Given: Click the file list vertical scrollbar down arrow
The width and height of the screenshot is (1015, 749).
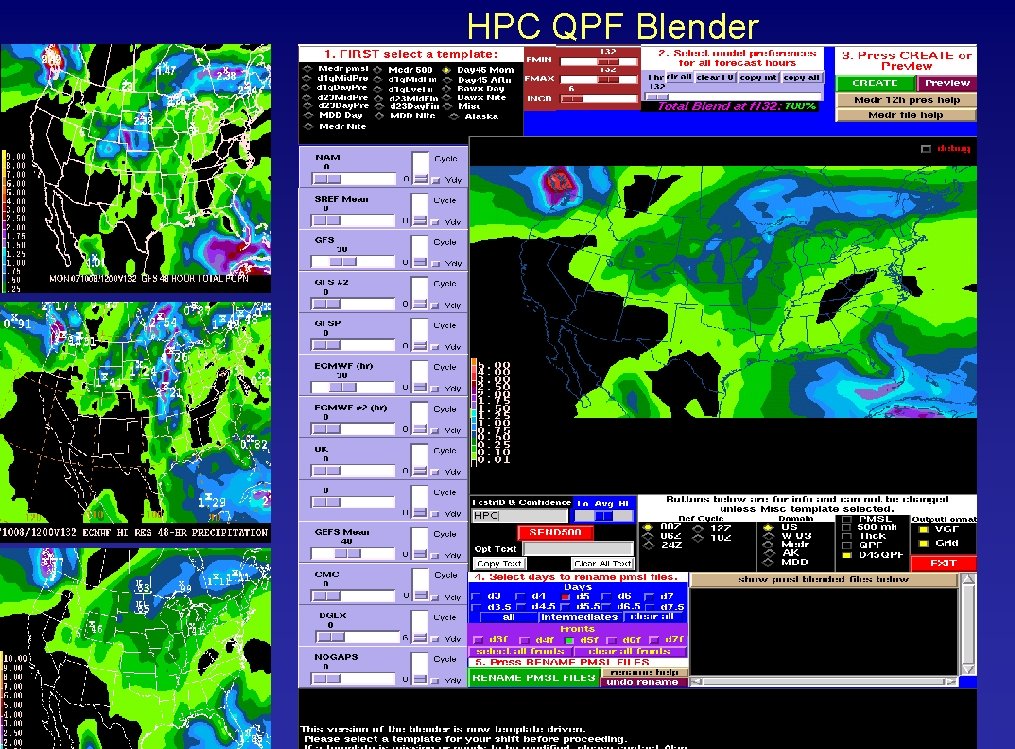Looking at the screenshot, I should click(968, 669).
